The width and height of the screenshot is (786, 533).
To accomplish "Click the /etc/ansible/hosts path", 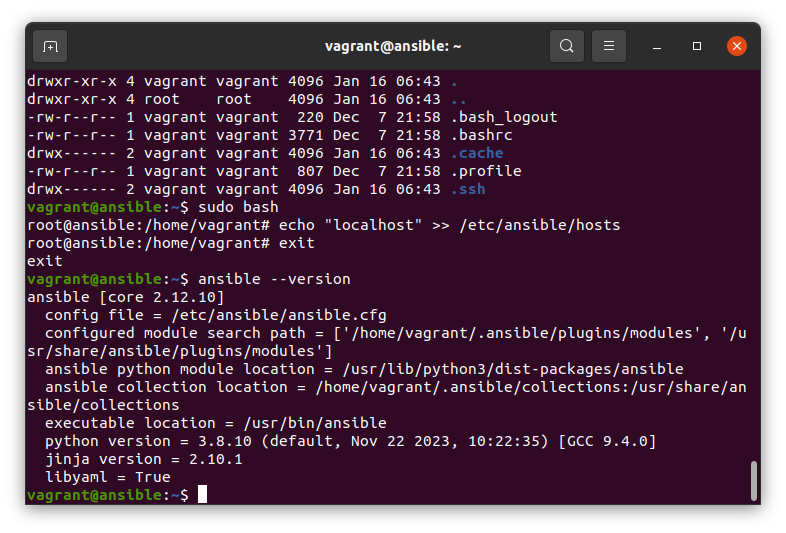I will 540,225.
